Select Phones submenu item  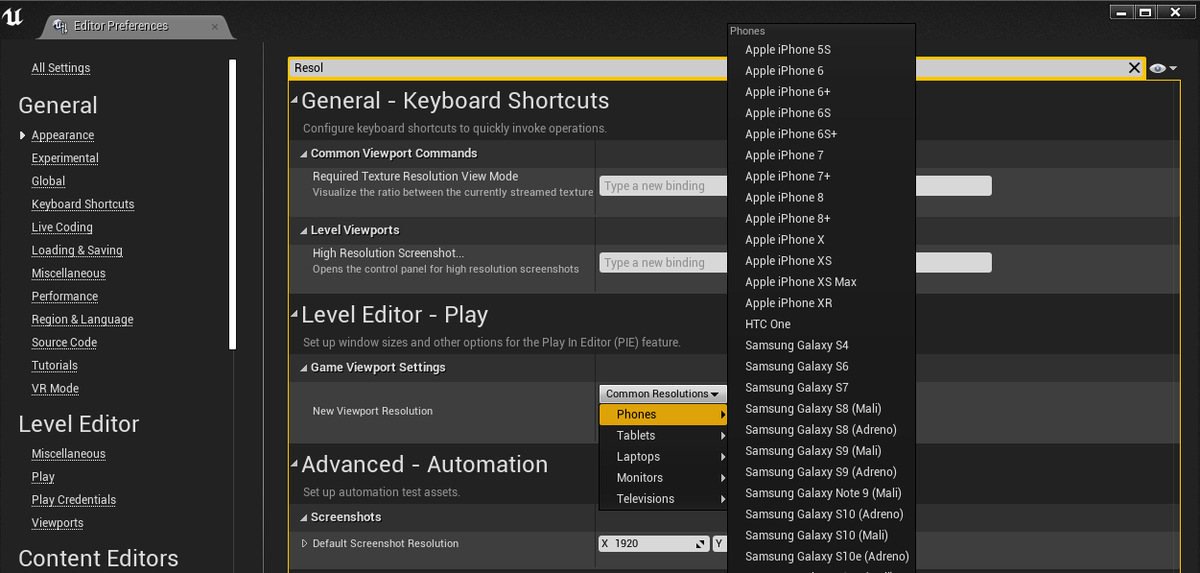coord(663,414)
